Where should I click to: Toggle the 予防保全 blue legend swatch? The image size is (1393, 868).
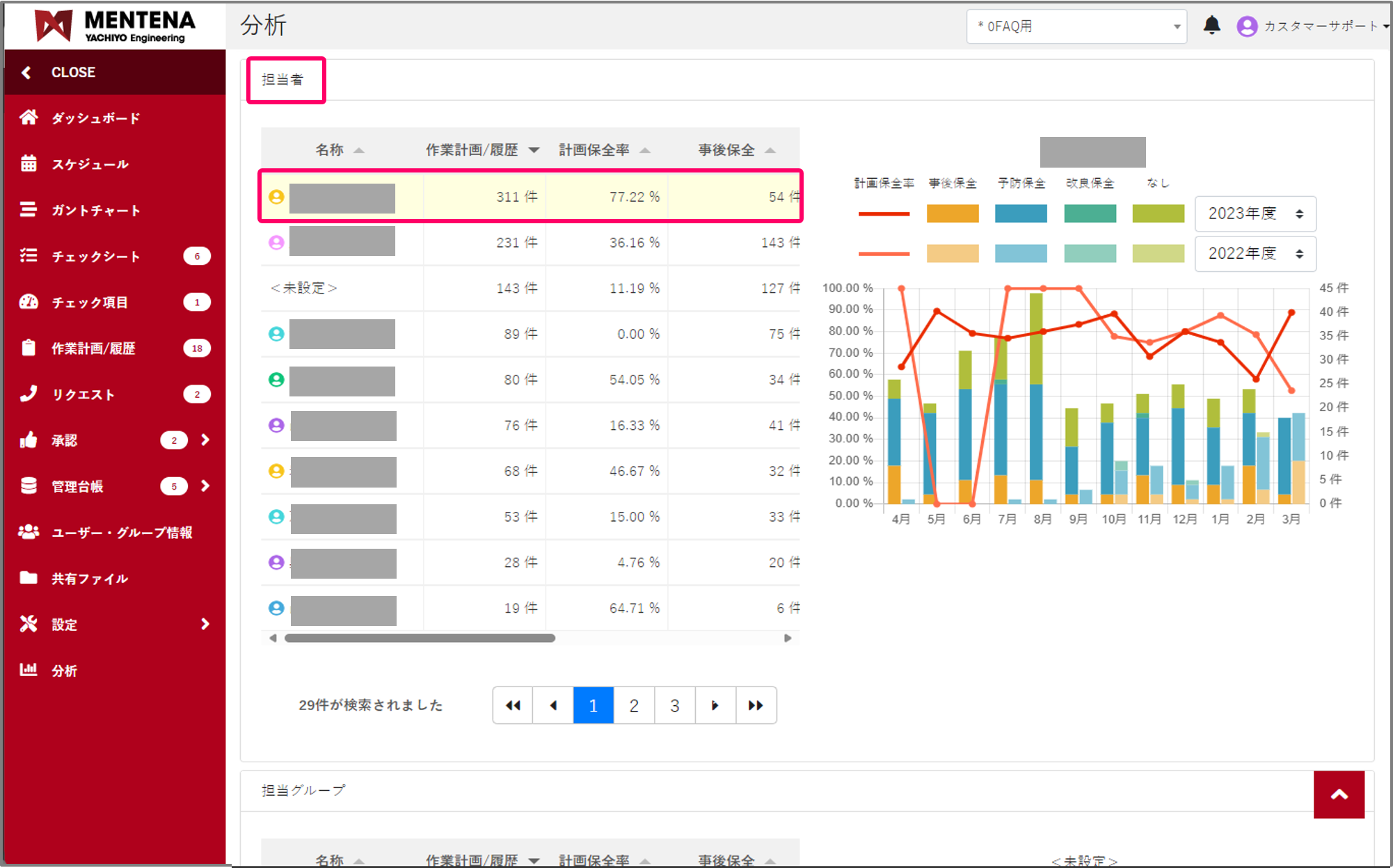(1021, 214)
